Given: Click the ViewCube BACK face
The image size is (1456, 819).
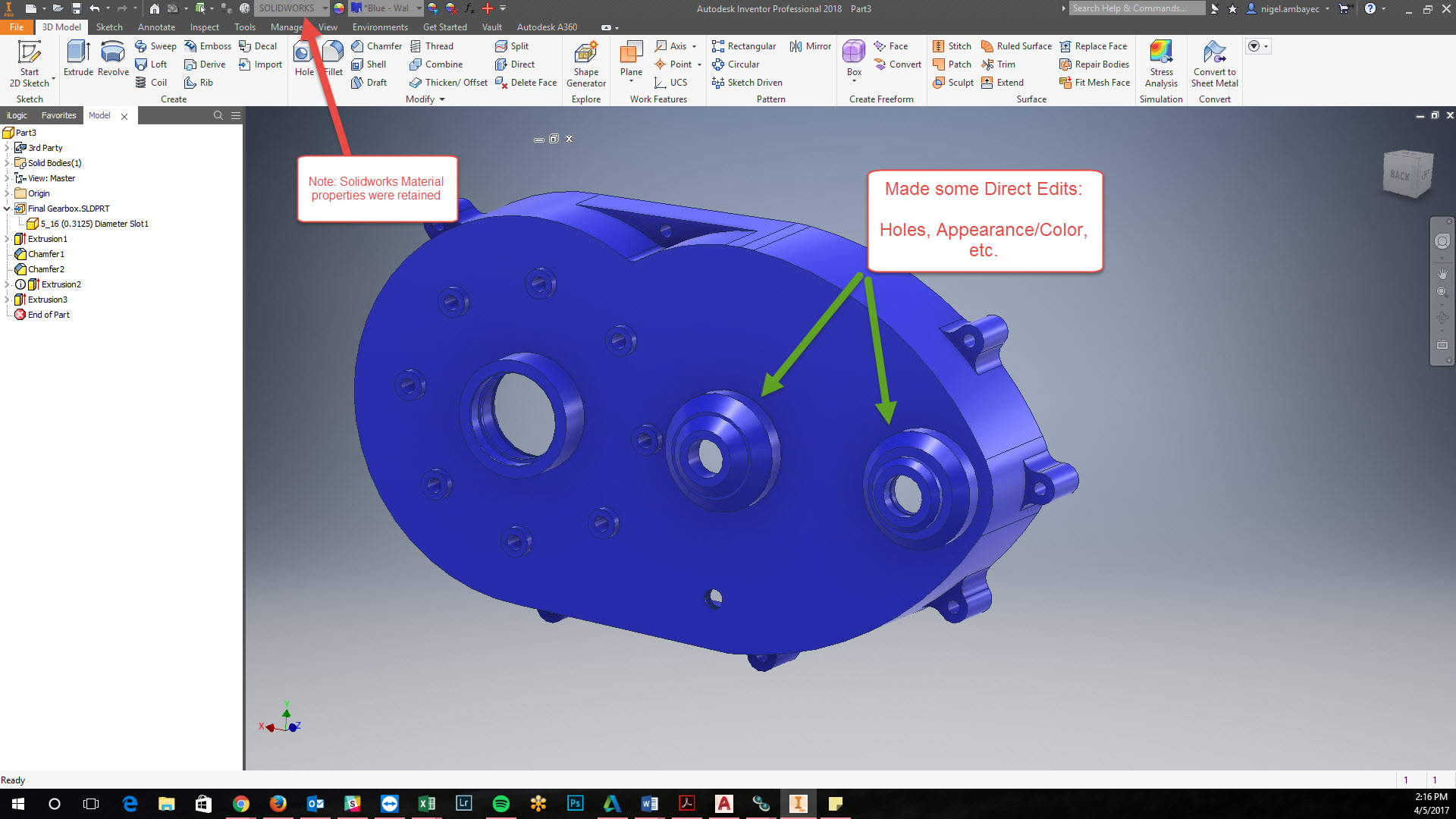Looking at the screenshot, I should pyautogui.click(x=1401, y=175).
